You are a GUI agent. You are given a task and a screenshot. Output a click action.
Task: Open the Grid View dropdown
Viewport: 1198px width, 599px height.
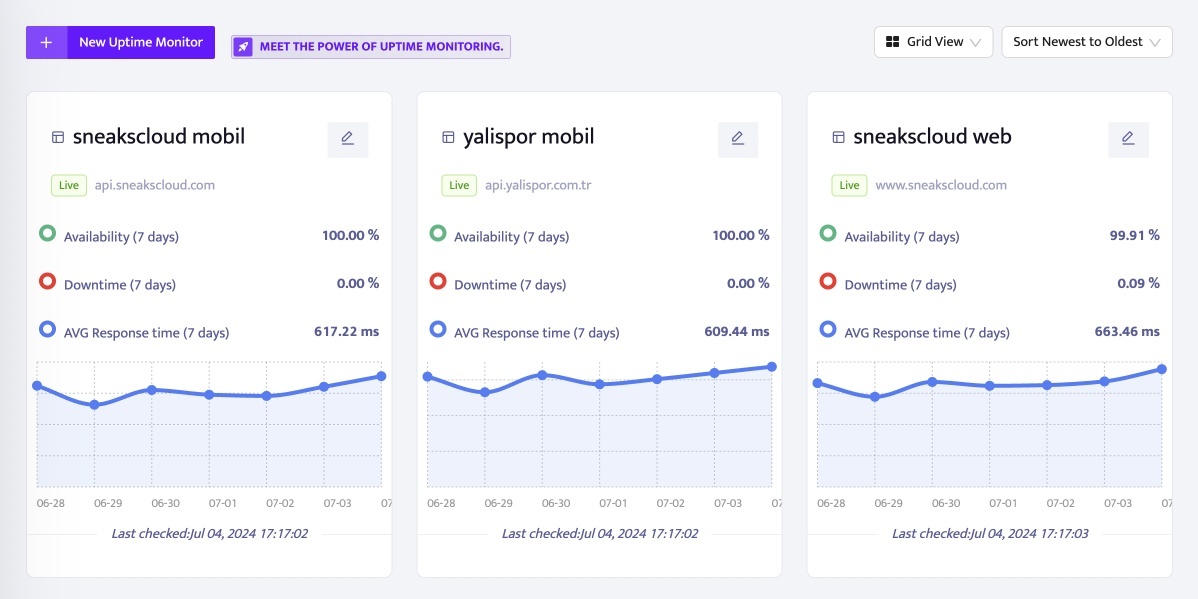933,42
